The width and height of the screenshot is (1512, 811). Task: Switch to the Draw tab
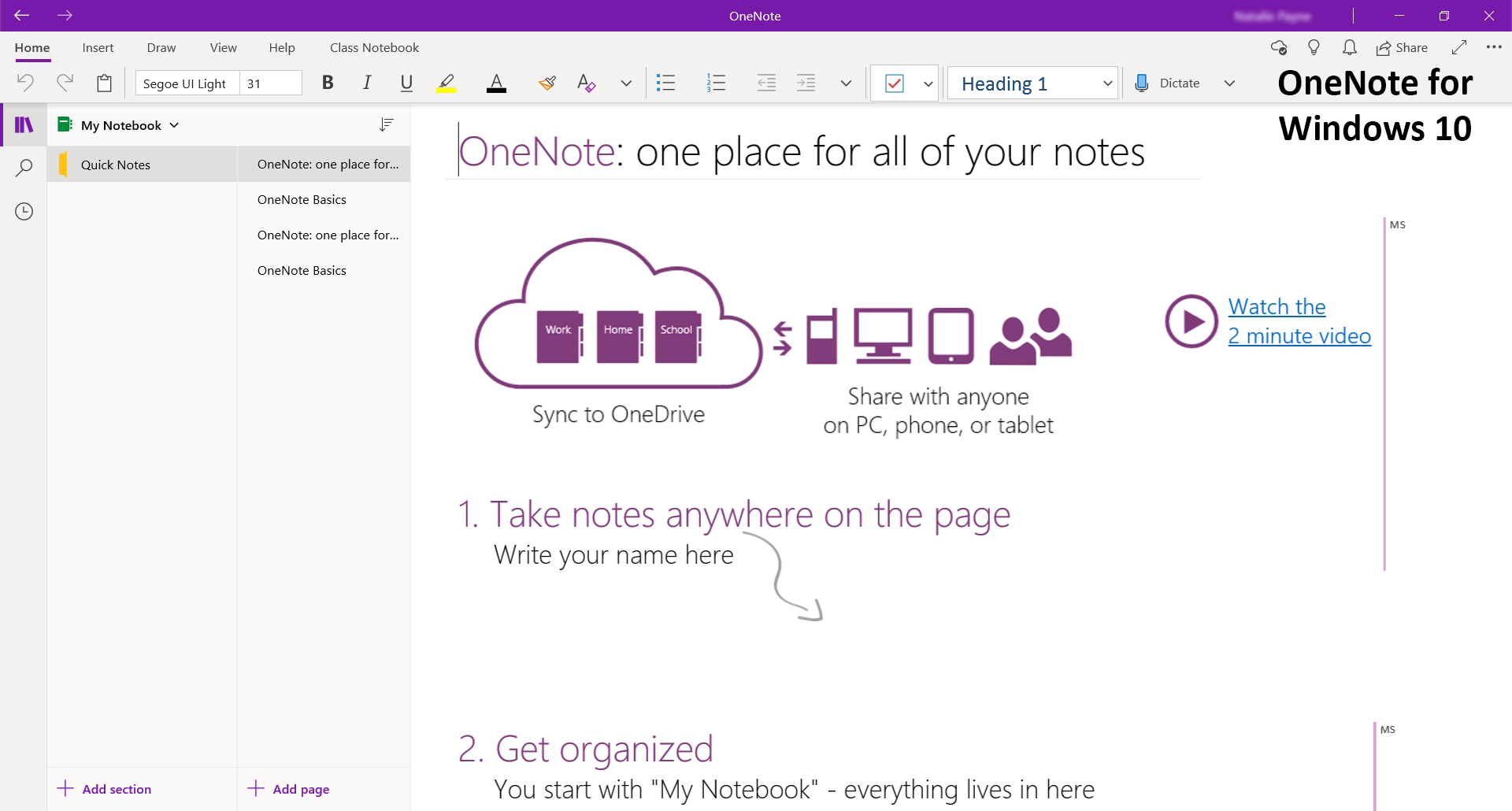161,47
